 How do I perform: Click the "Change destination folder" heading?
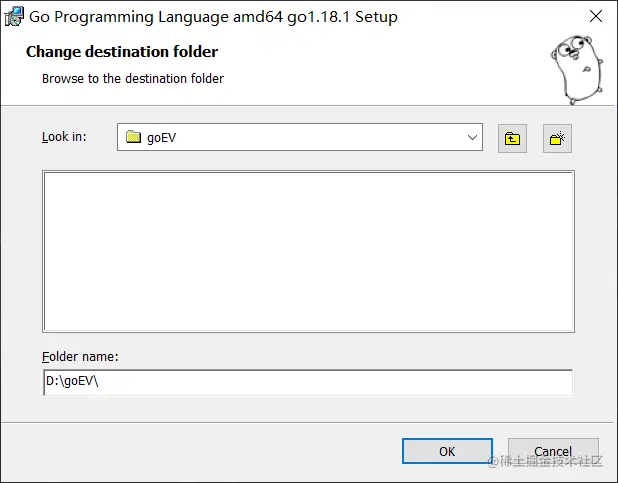pyautogui.click(x=122, y=52)
